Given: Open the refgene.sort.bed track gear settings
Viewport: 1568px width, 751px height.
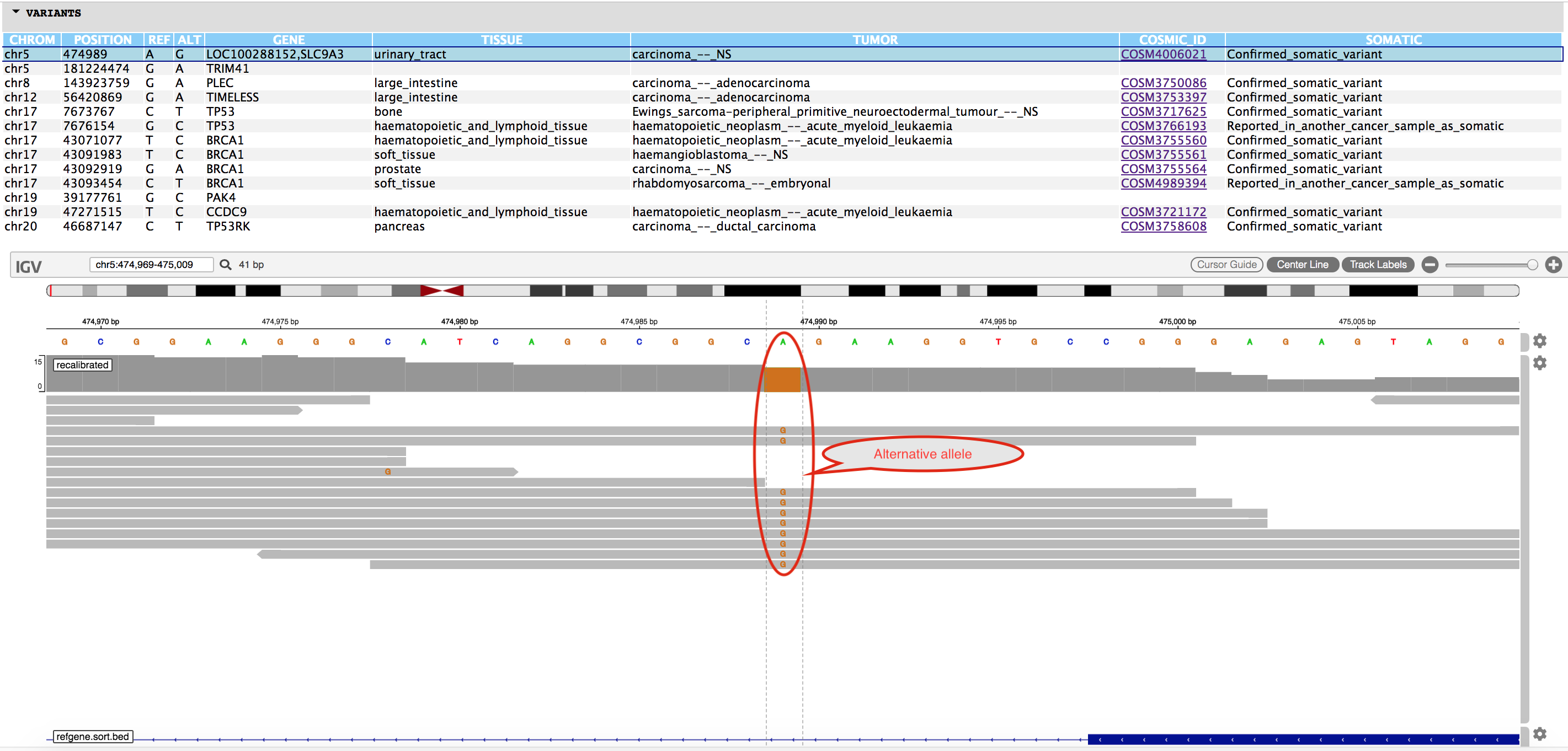Looking at the screenshot, I should click(1539, 733).
